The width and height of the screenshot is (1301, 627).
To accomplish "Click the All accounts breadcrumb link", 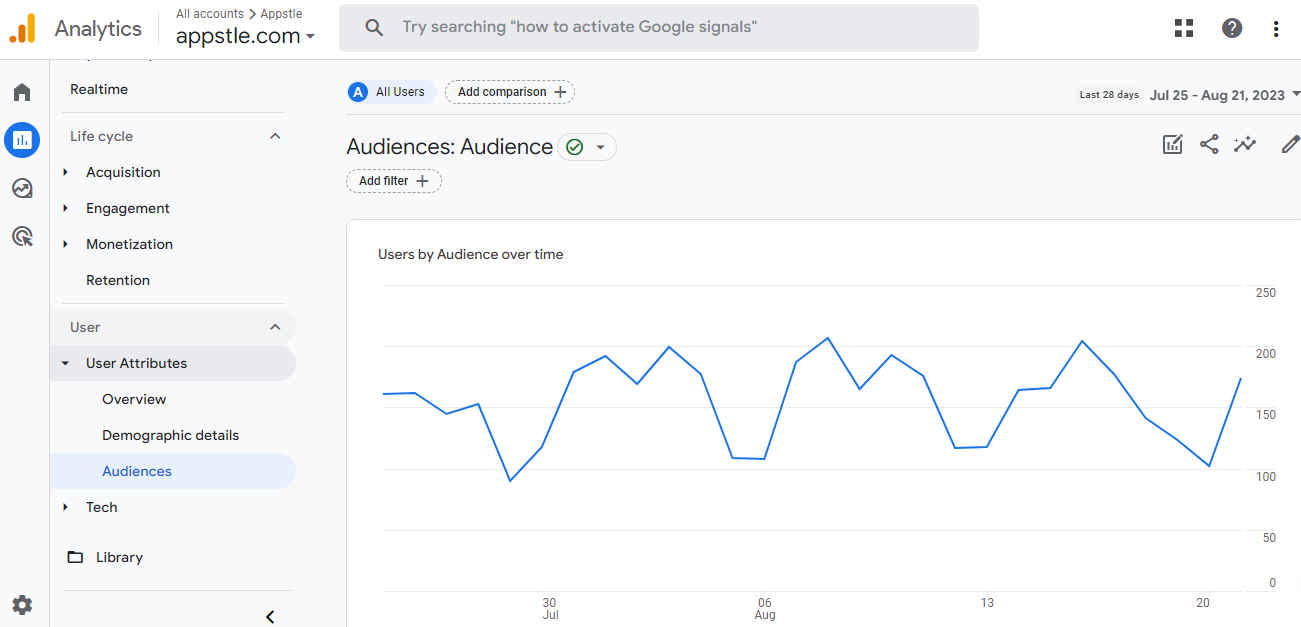I will 210,14.
